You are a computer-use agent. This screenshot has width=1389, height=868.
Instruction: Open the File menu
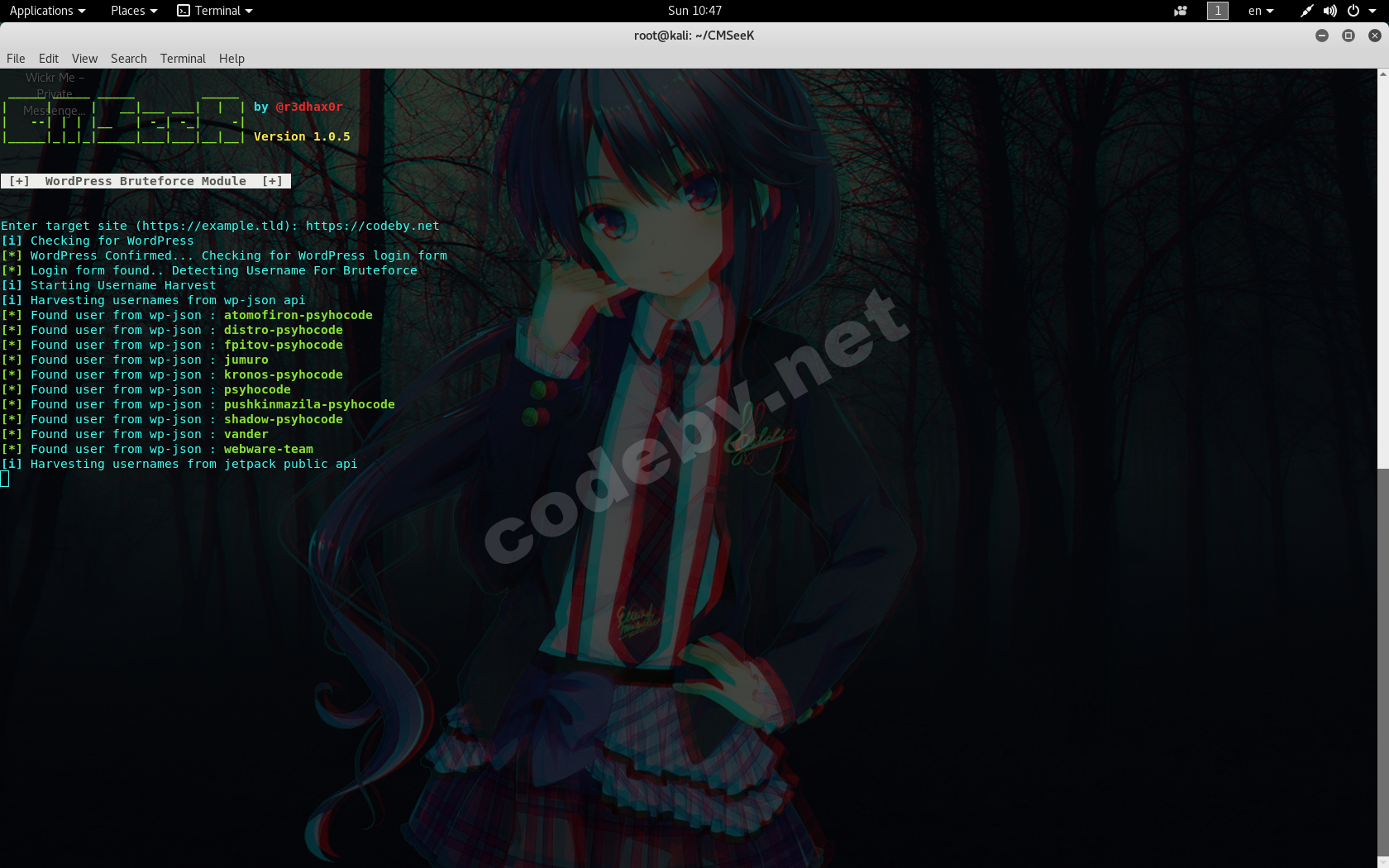click(16, 59)
